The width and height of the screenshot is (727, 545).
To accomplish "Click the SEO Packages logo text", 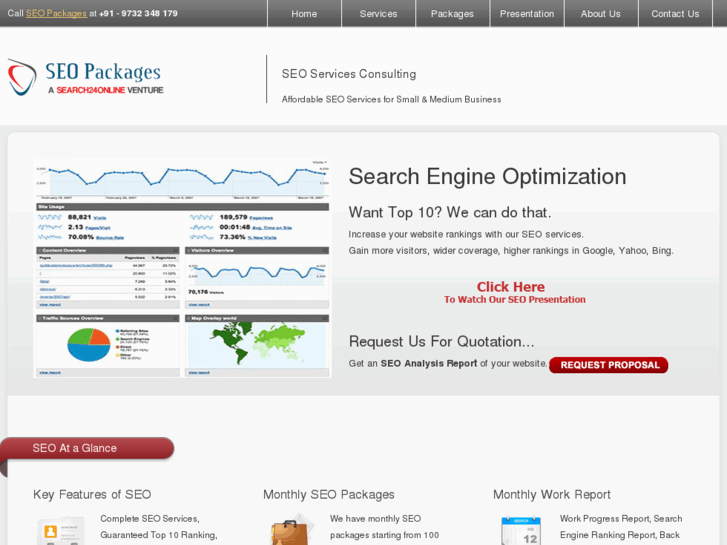I will point(103,72).
